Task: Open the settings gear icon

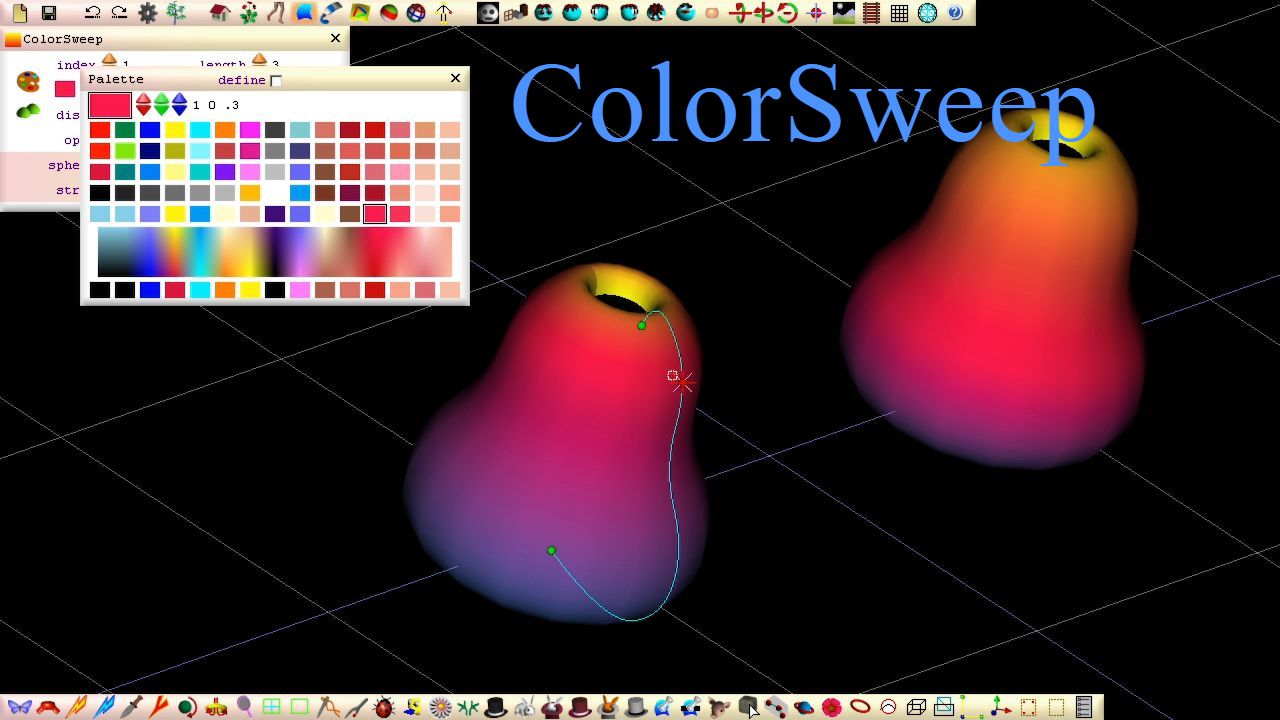Action: click(148, 13)
